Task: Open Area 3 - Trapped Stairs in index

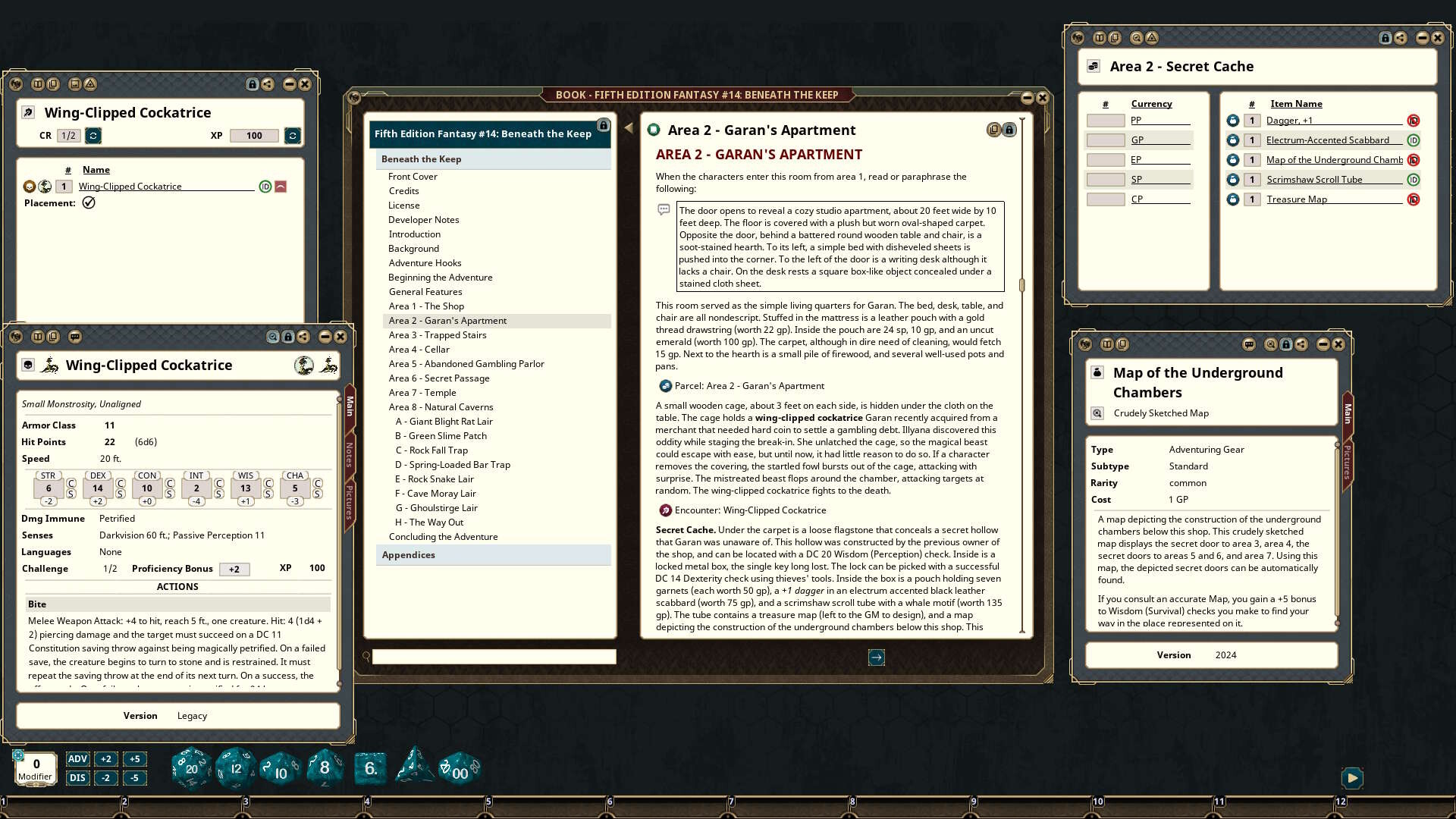Action: pyautogui.click(x=438, y=335)
